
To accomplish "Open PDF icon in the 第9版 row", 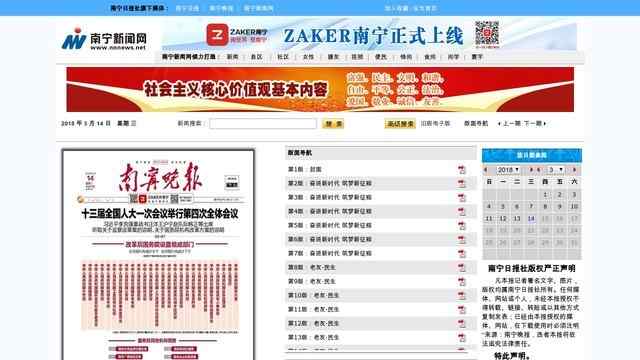I will tap(462, 282).
